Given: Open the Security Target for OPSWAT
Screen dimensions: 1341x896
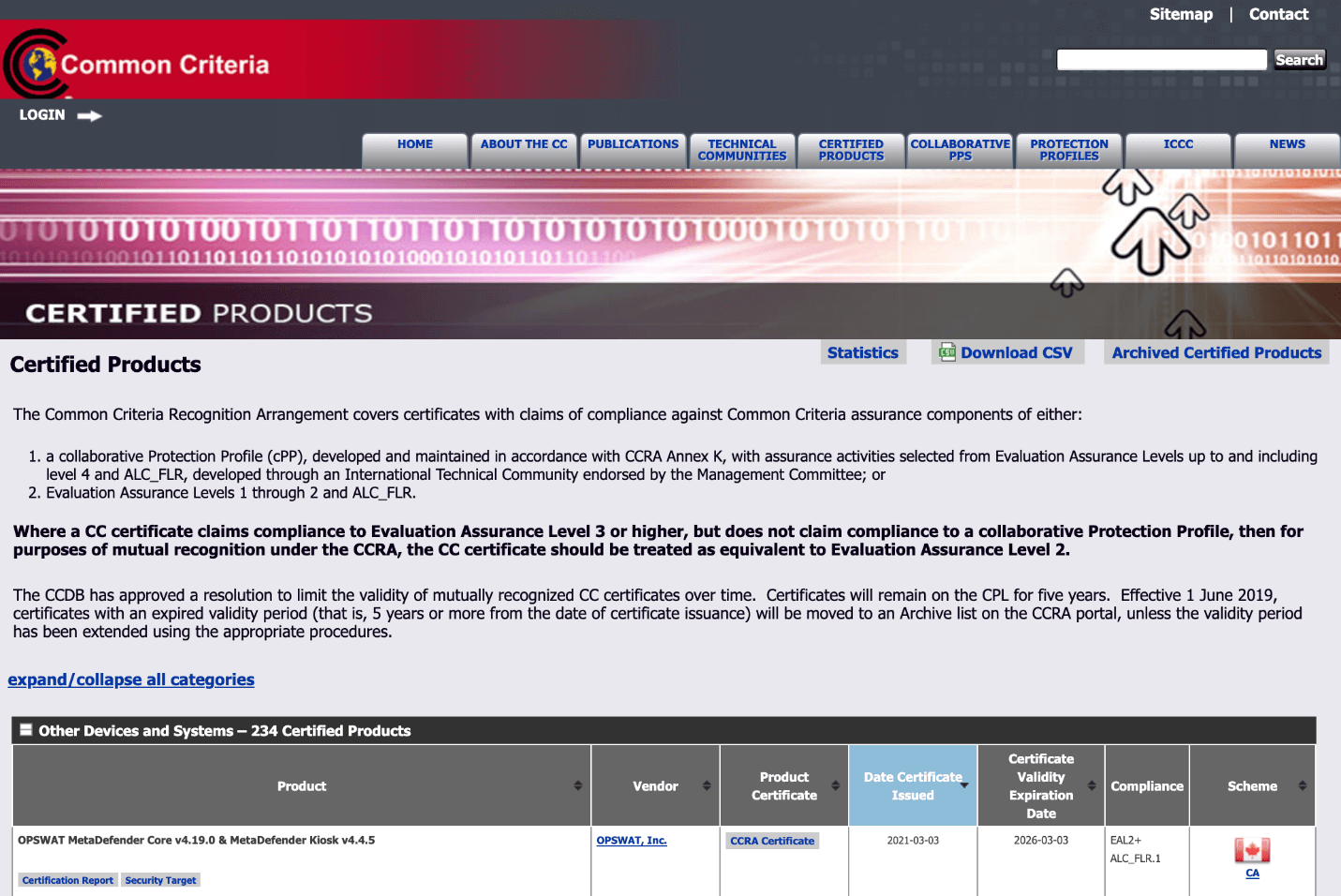Looking at the screenshot, I should click(x=160, y=880).
